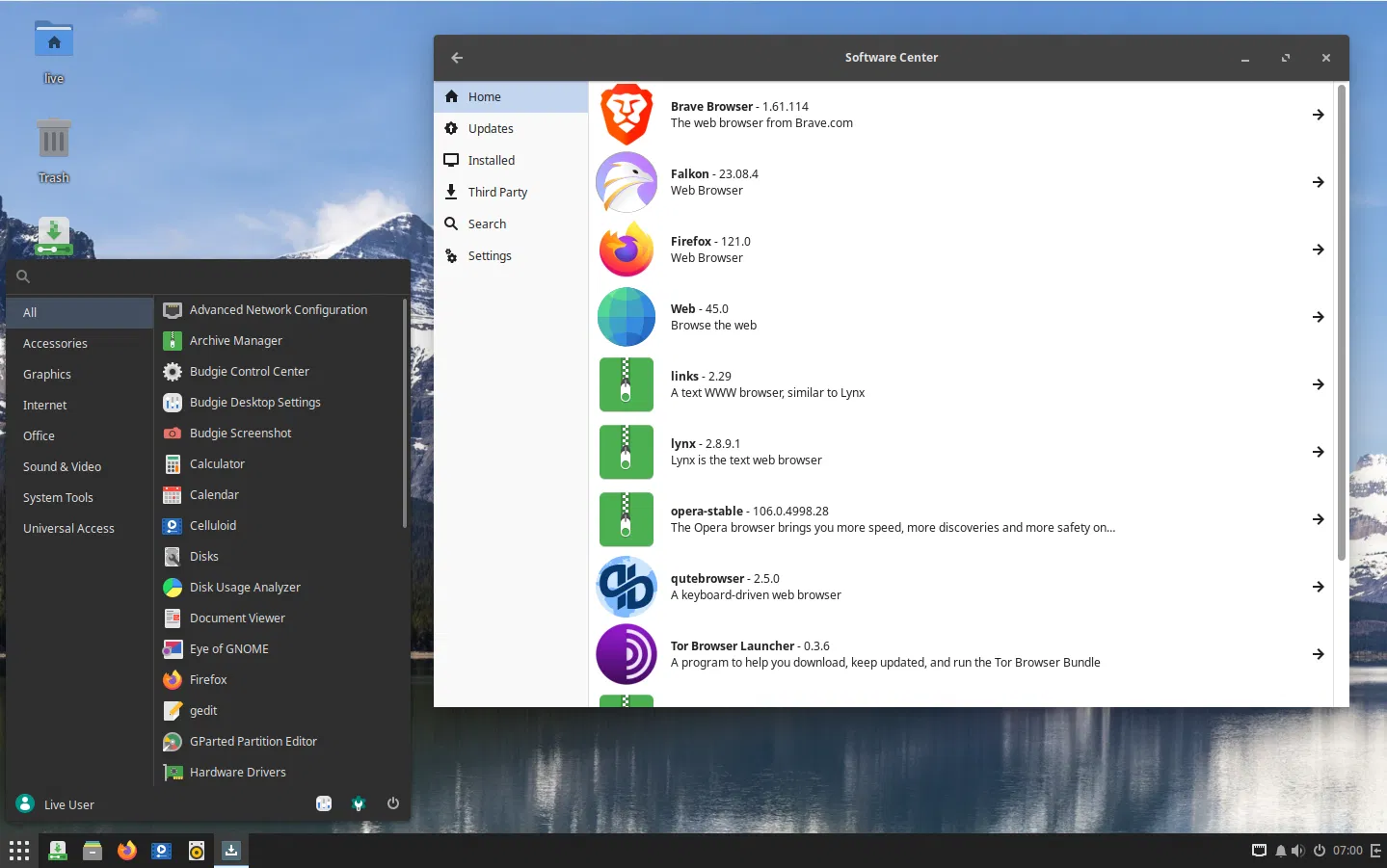Launch Budgie Screenshot
Viewport: 1387px width, 868px height.
coord(279,433)
